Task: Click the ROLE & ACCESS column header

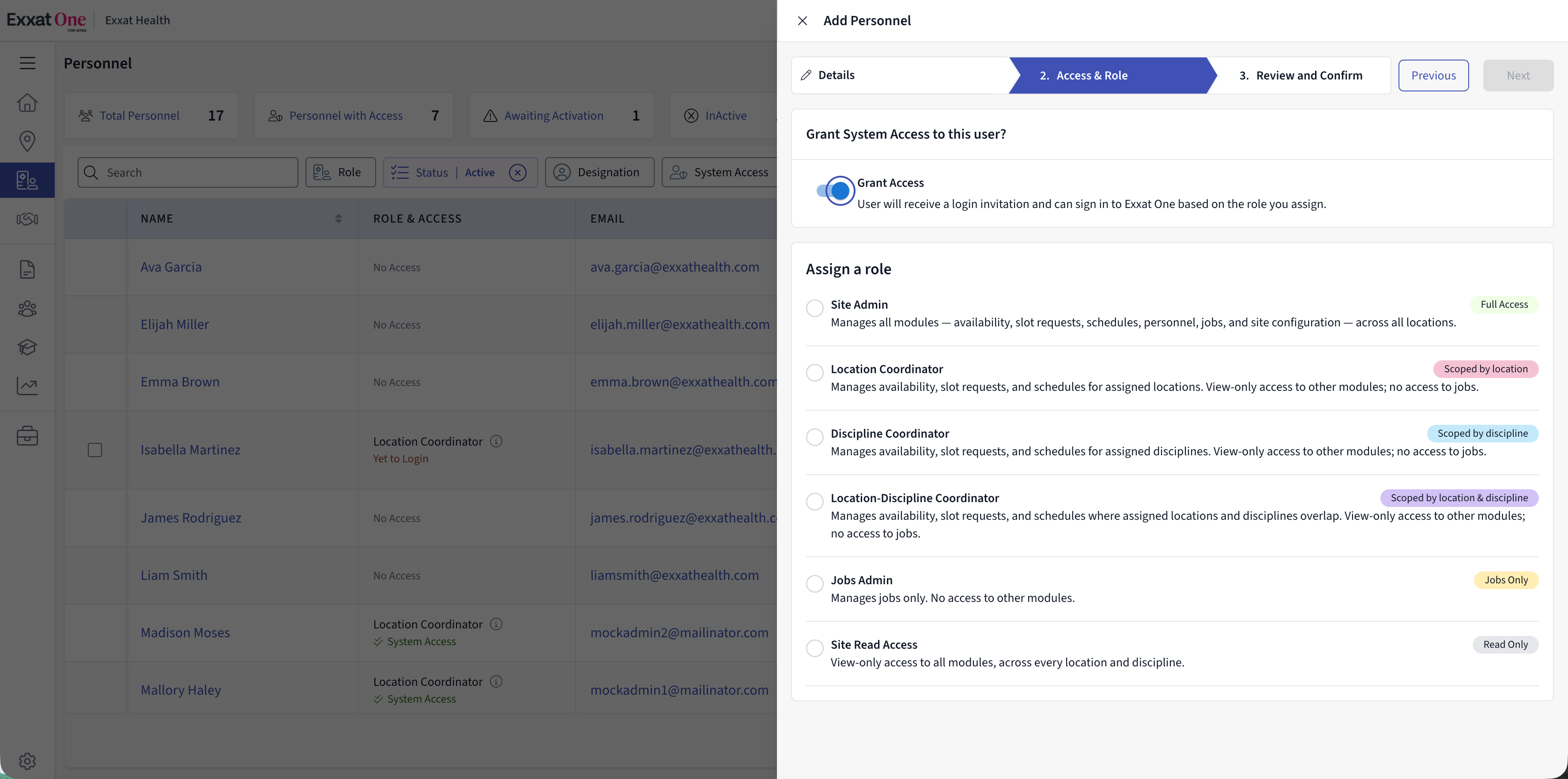Action: pyautogui.click(x=418, y=219)
